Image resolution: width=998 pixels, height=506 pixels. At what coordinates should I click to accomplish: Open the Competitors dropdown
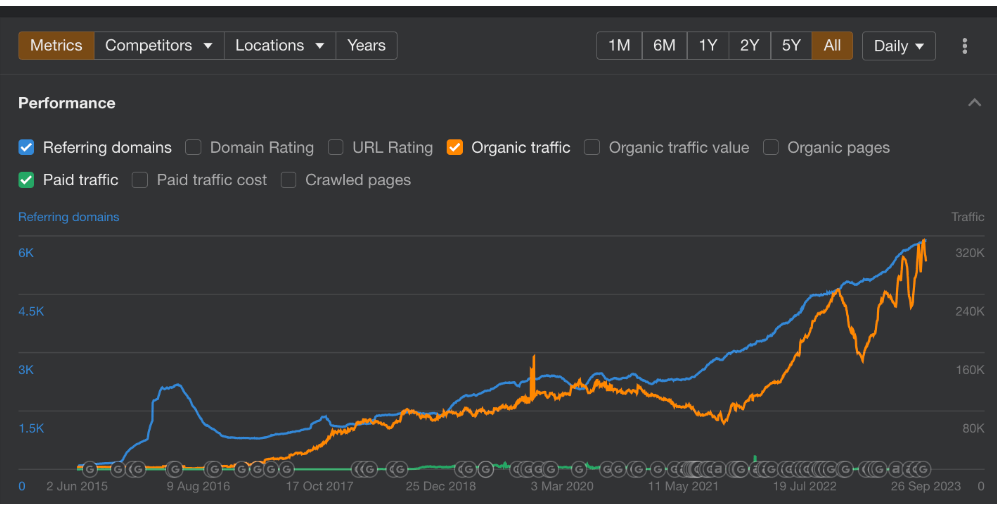pos(159,46)
